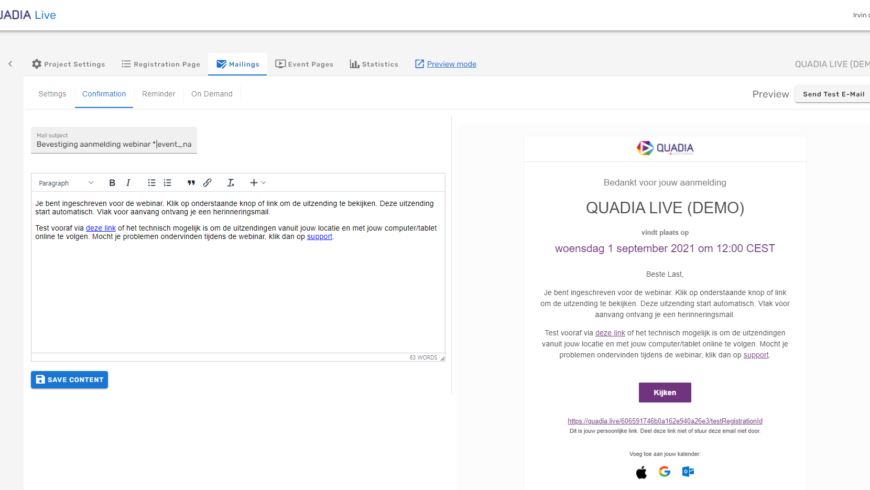
Task: Click the editor resize handle
Action: [442, 358]
